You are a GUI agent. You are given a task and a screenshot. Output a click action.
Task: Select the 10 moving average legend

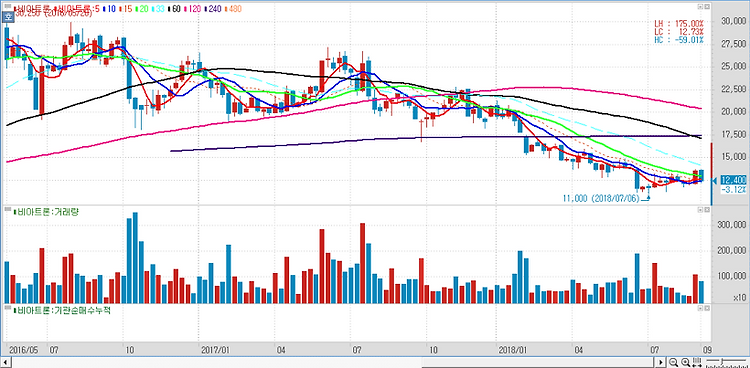tap(109, 9)
